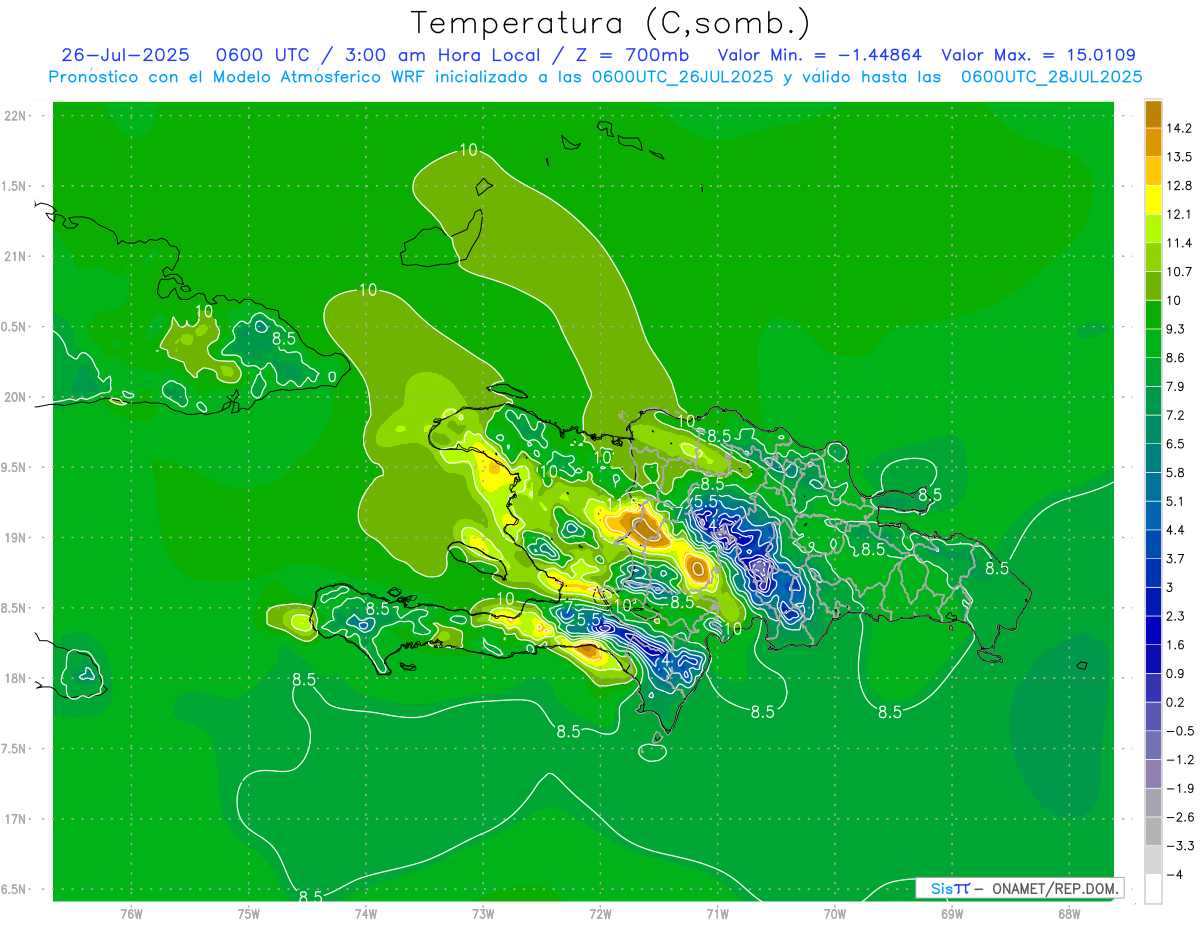1200x927 pixels.
Task: Click the "71W" longitude axis label
Action: tap(717, 914)
